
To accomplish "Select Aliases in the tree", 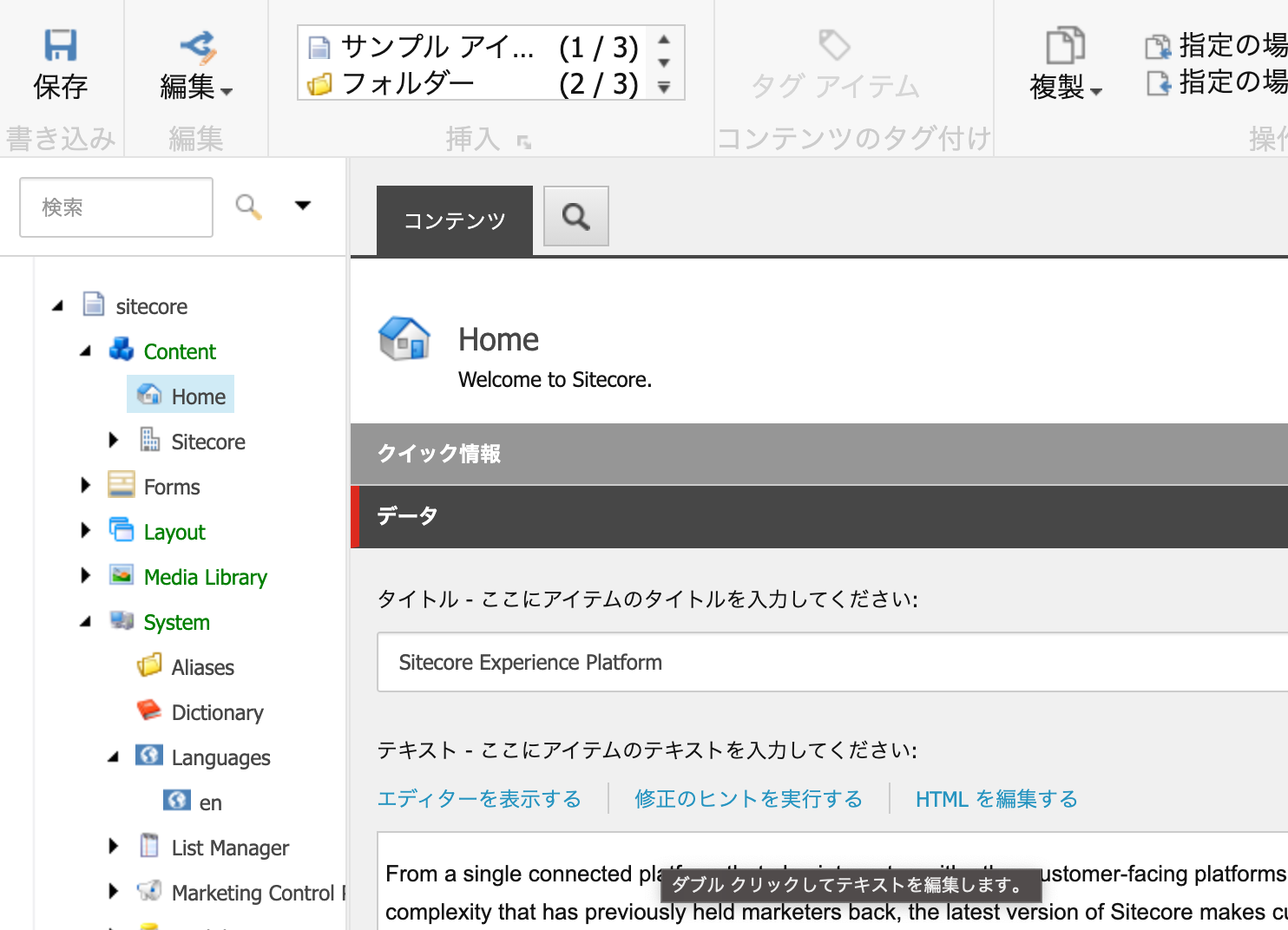I will [x=203, y=667].
